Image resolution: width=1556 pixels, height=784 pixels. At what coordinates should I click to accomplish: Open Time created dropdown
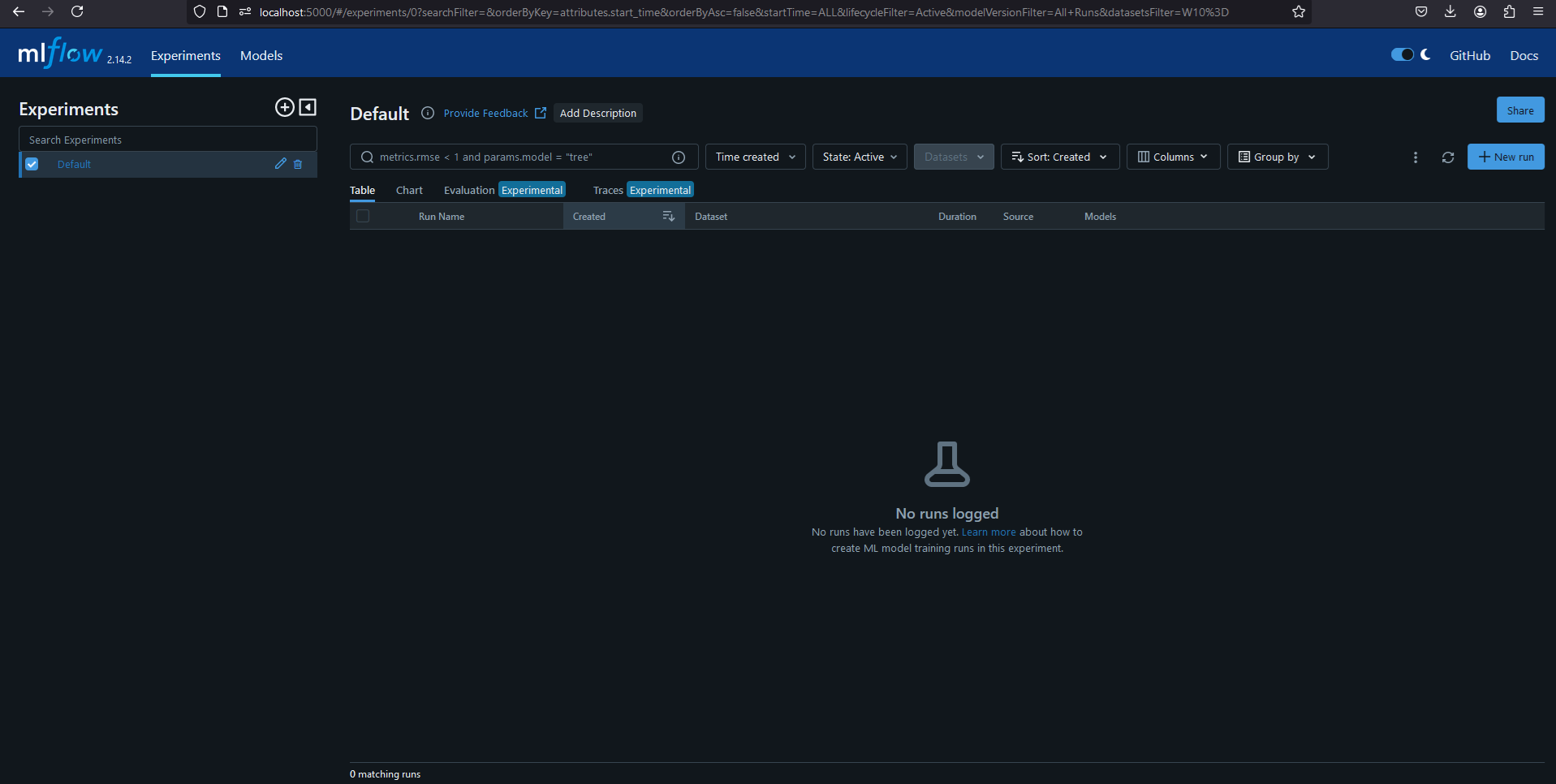(x=756, y=157)
